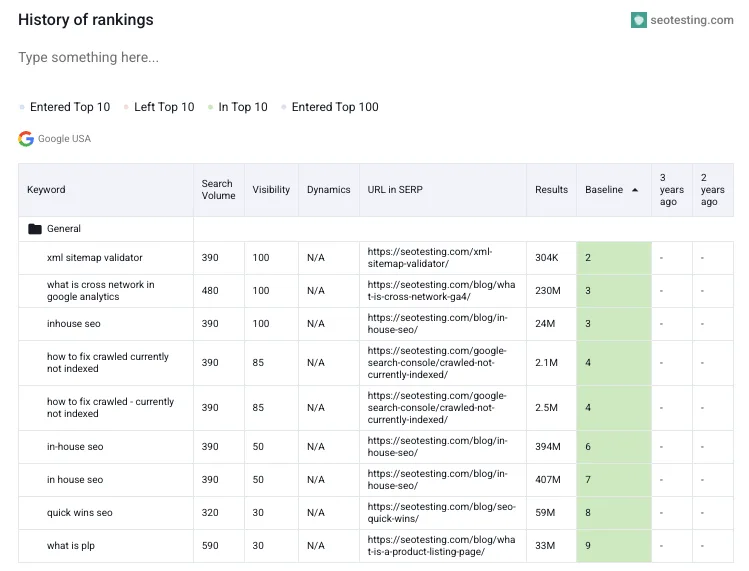Click the 2.1M results value
This screenshot has width=749, height=571.
pyautogui.click(x=546, y=363)
